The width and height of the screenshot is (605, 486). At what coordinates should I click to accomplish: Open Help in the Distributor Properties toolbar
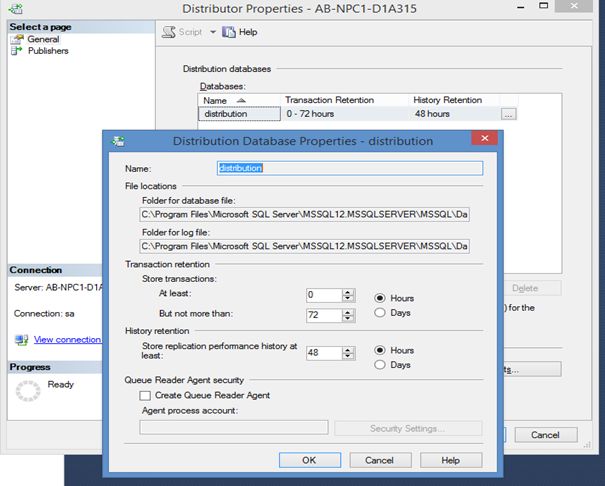coord(240,32)
